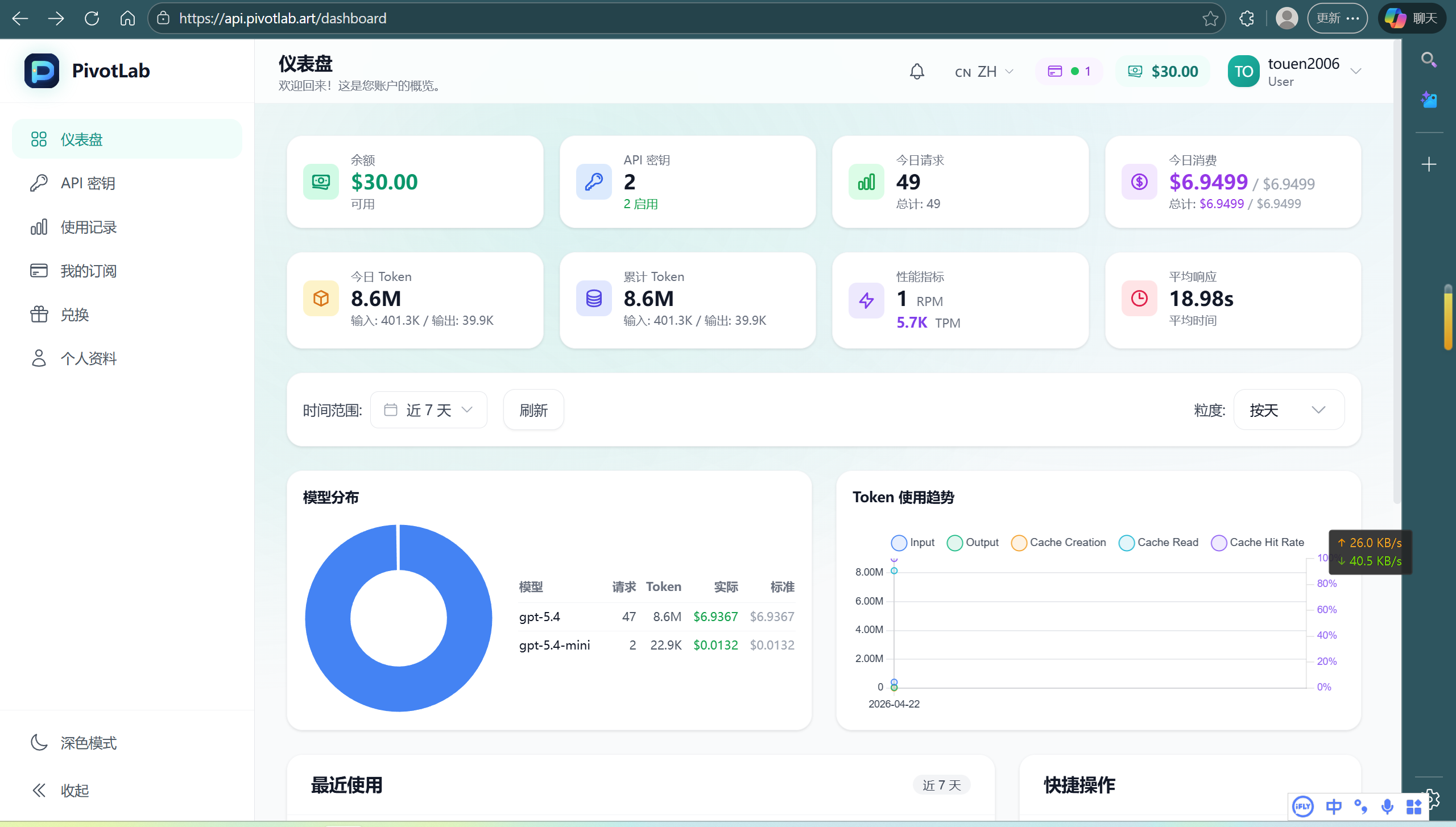Screen dimensions: 1456x827
Task: Click the address bar URL field
Action: click(x=686, y=19)
